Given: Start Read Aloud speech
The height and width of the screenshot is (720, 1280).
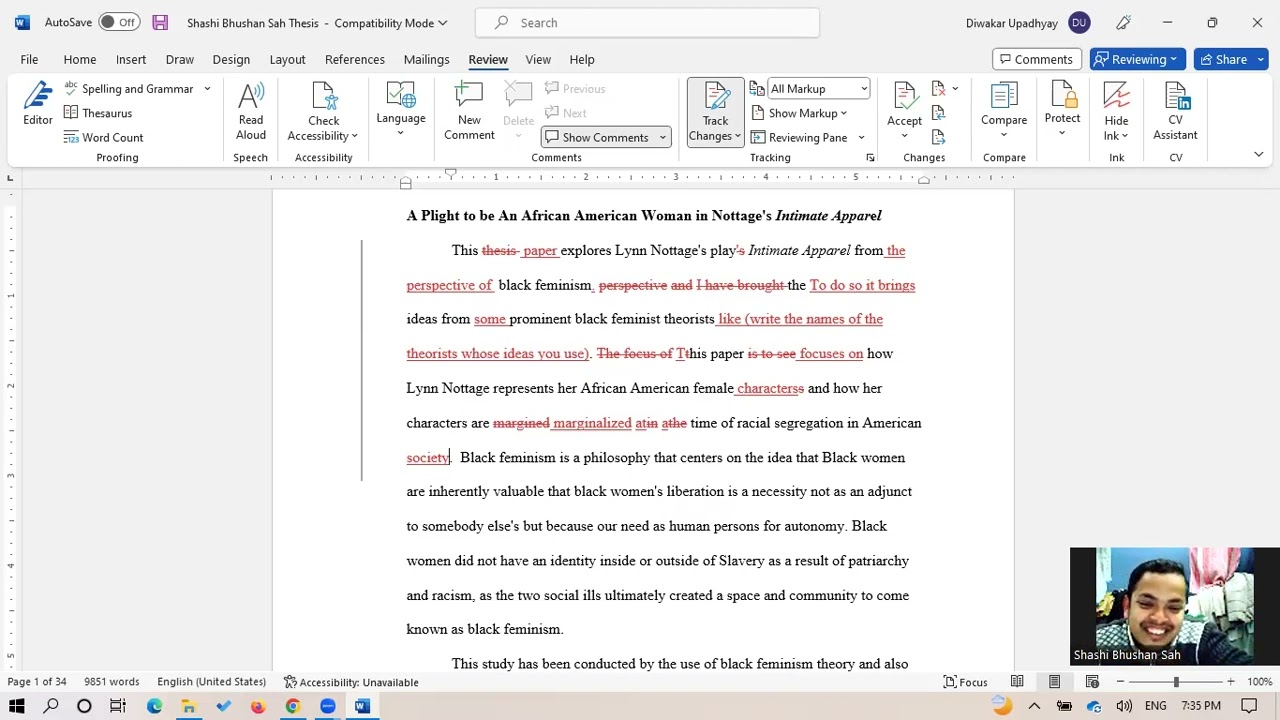Looking at the screenshot, I should coord(251,111).
